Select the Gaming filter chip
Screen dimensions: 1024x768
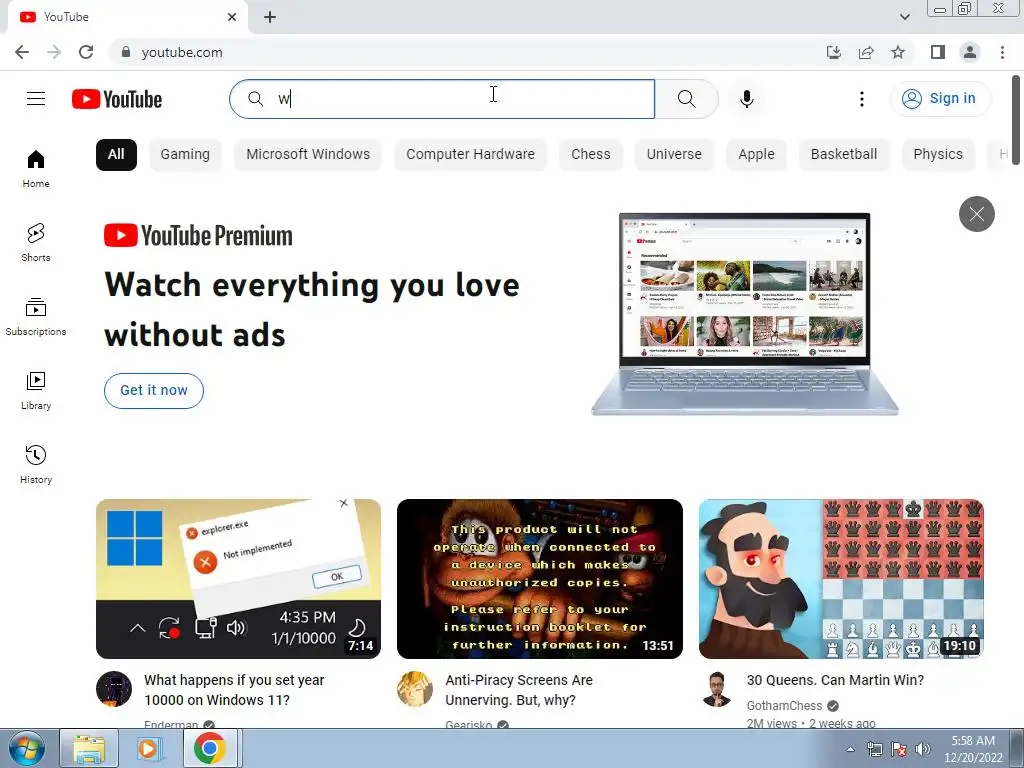click(185, 155)
